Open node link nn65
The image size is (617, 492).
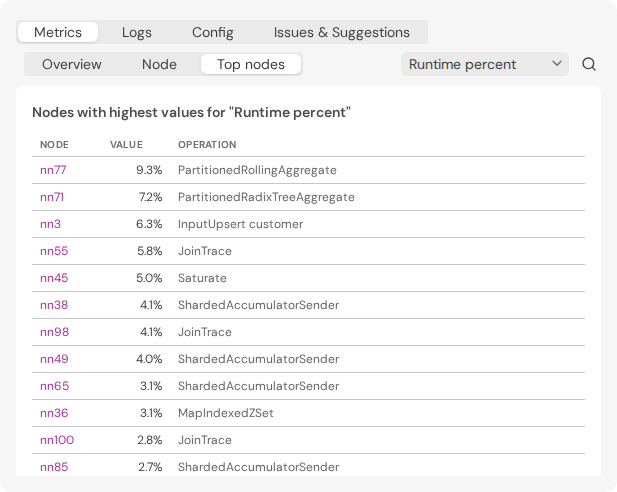tap(54, 386)
